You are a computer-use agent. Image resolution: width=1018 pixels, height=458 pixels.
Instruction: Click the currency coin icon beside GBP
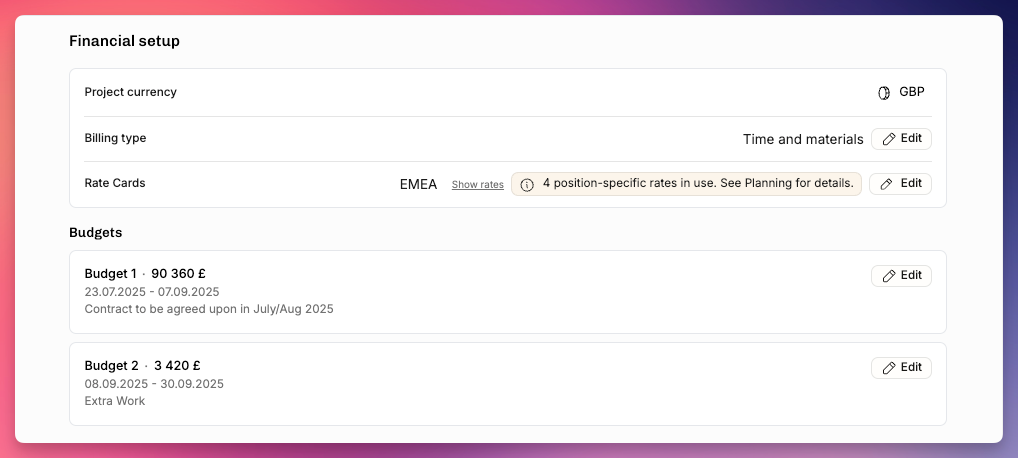(884, 92)
